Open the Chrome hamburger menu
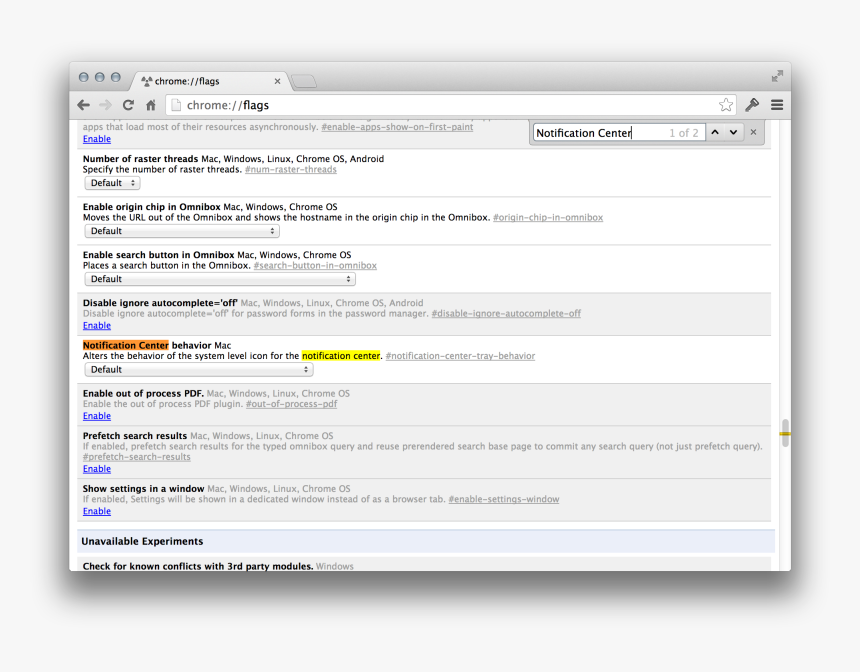 coord(776,105)
